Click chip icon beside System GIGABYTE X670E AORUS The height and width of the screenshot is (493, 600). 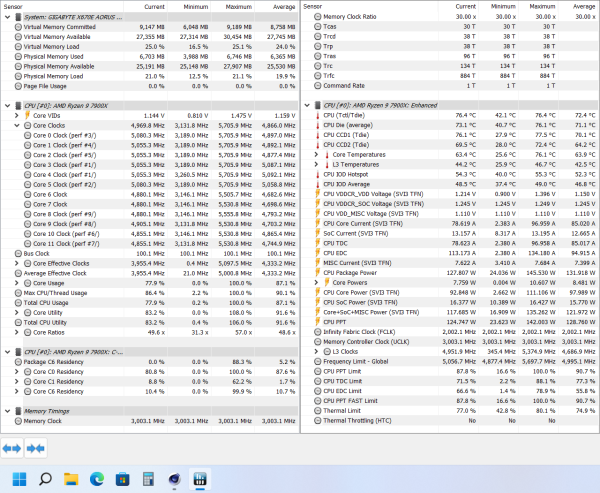18,17
